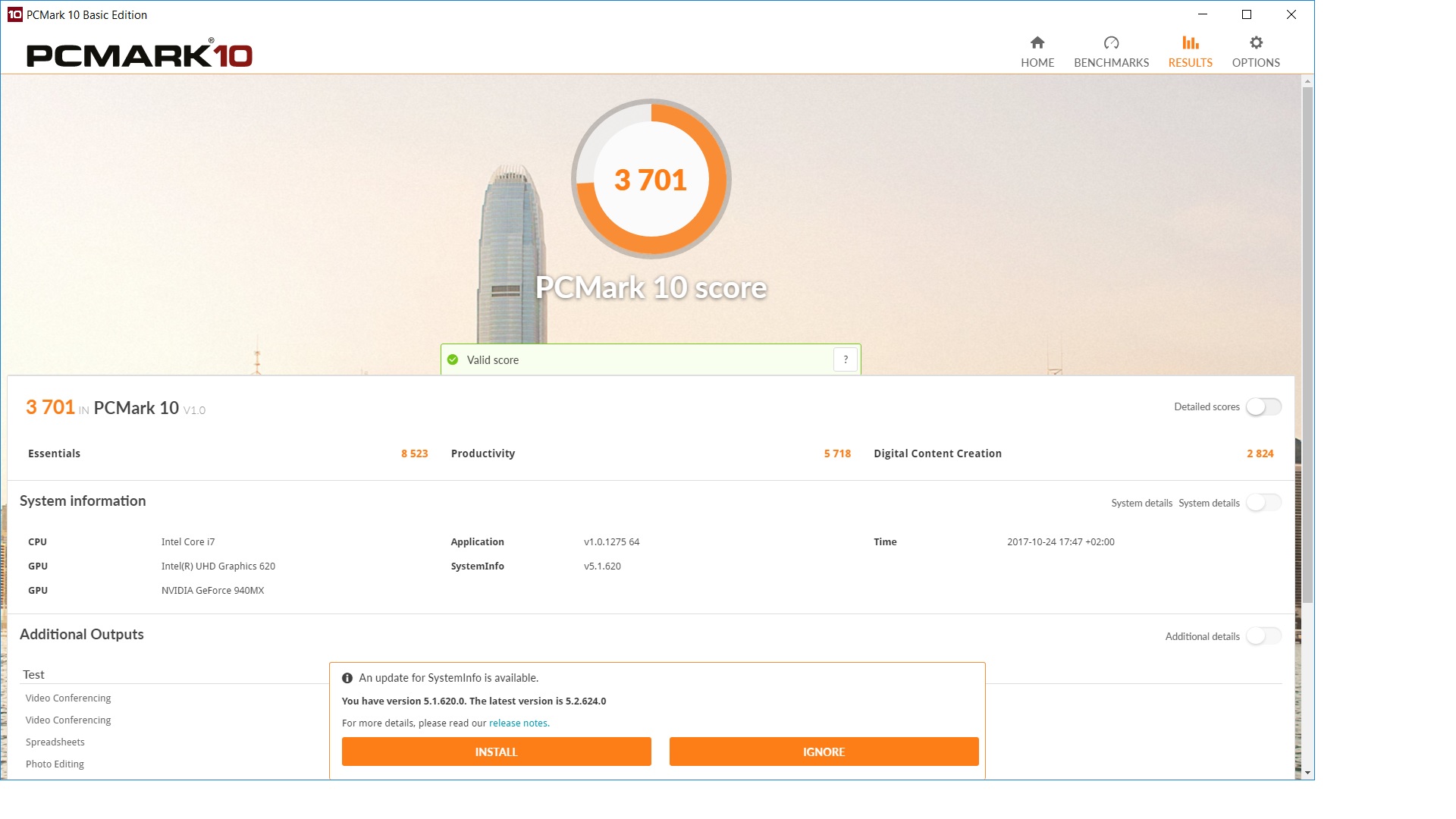This screenshot has height=819, width=1456.
Task: Maximize the PCMark 10 window
Action: [1247, 14]
